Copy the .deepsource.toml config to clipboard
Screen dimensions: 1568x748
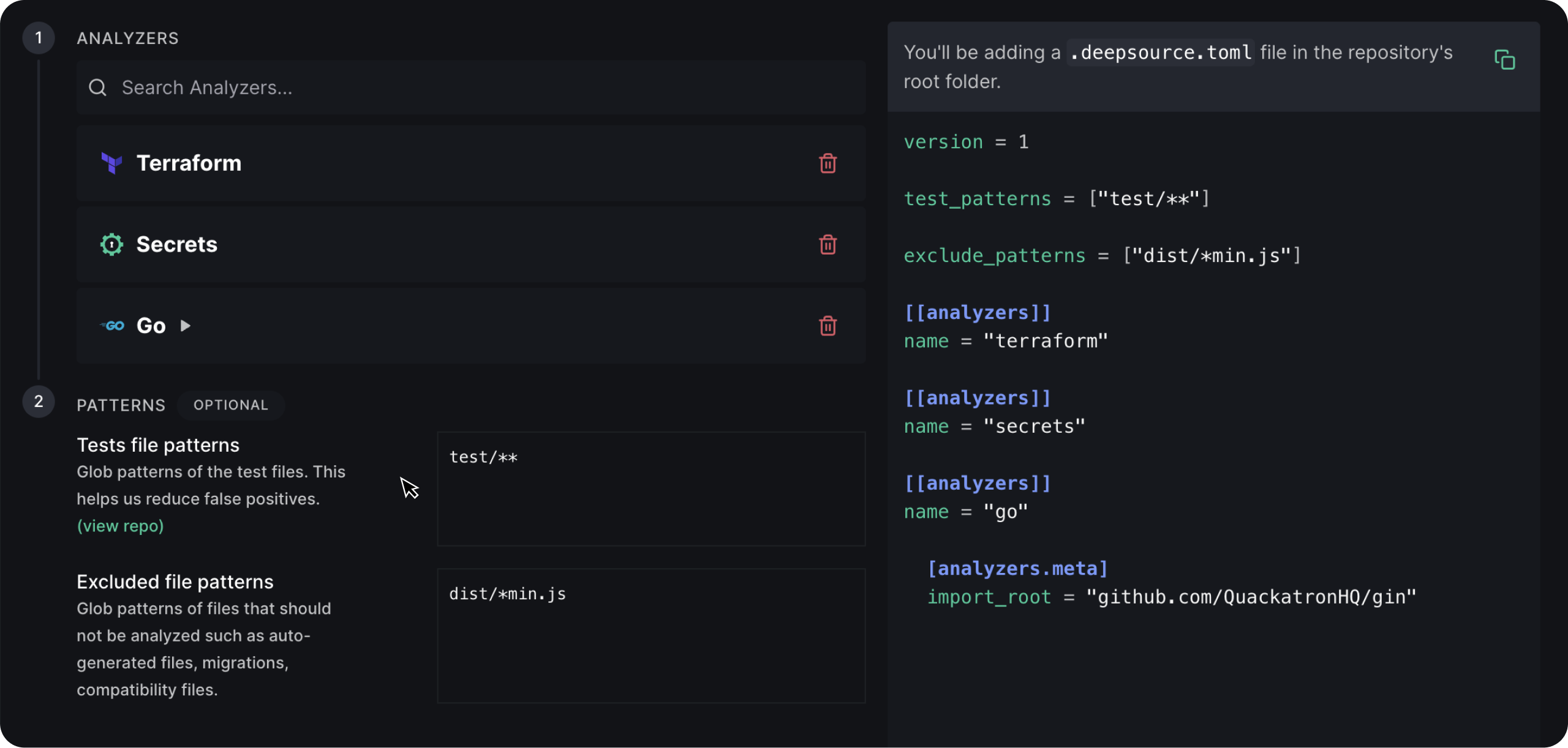coord(1504,60)
